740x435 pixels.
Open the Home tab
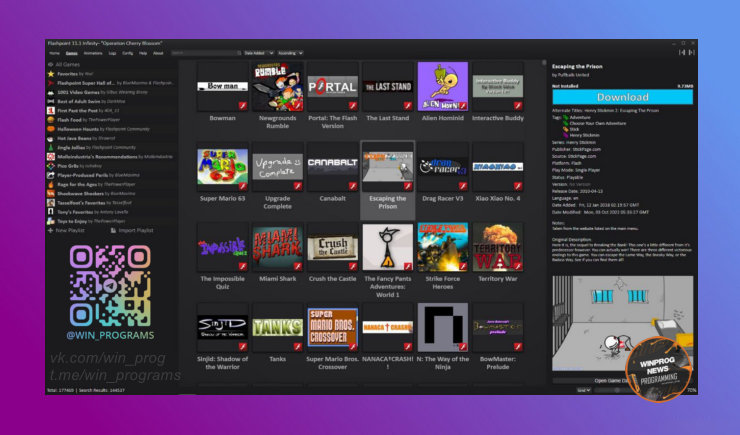point(55,53)
